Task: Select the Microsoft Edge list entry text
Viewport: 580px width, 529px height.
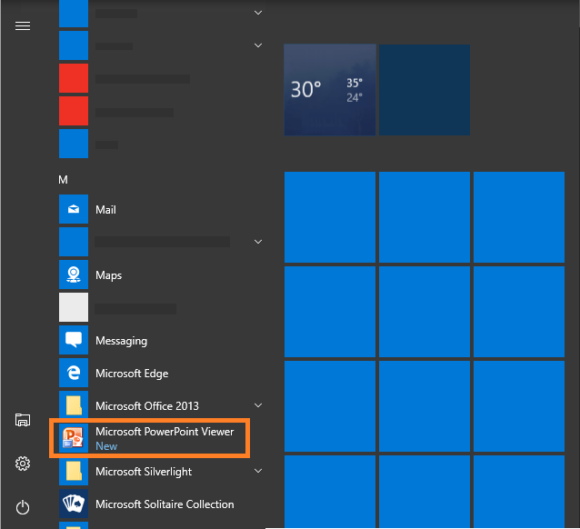Action: (x=132, y=373)
